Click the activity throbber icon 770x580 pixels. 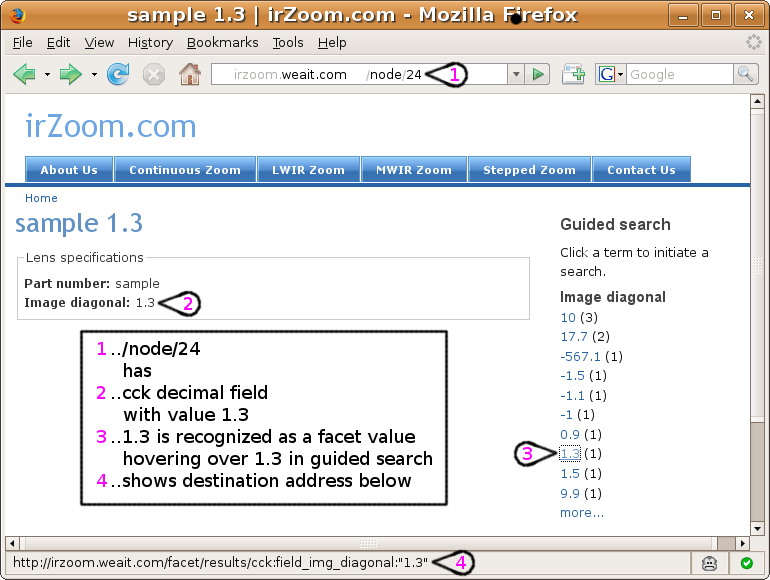point(753,42)
